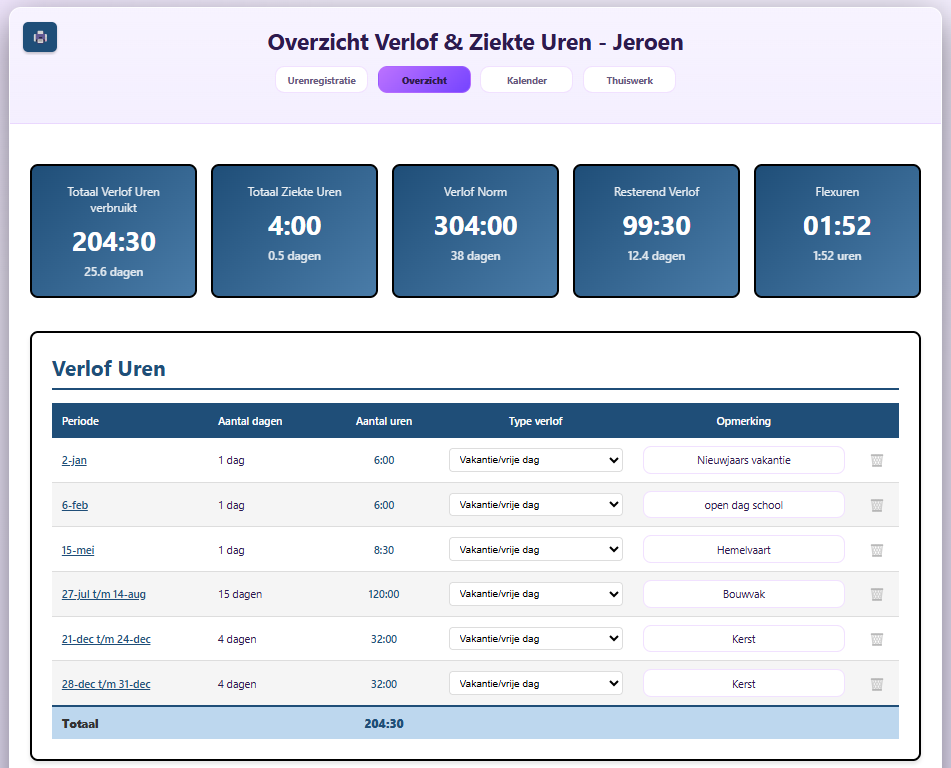Edit the Nieuwjaars vakantie remark field
Screen dimensions: 951x768
pyautogui.click(x=743, y=460)
